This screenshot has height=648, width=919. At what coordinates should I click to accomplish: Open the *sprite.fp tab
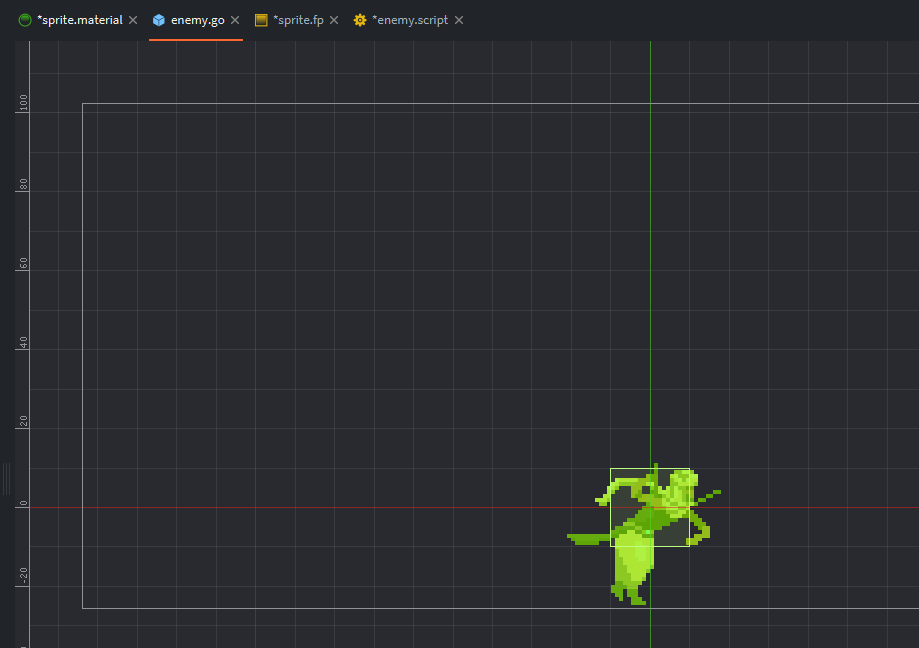point(298,20)
